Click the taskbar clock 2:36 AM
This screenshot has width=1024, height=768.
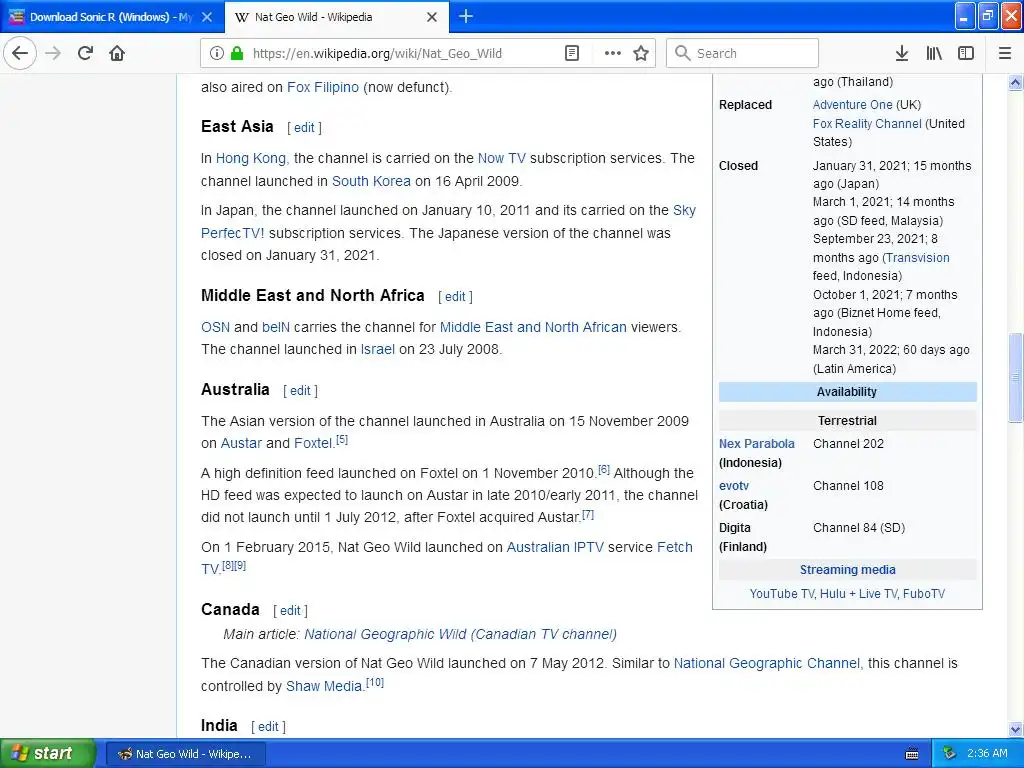click(987, 753)
